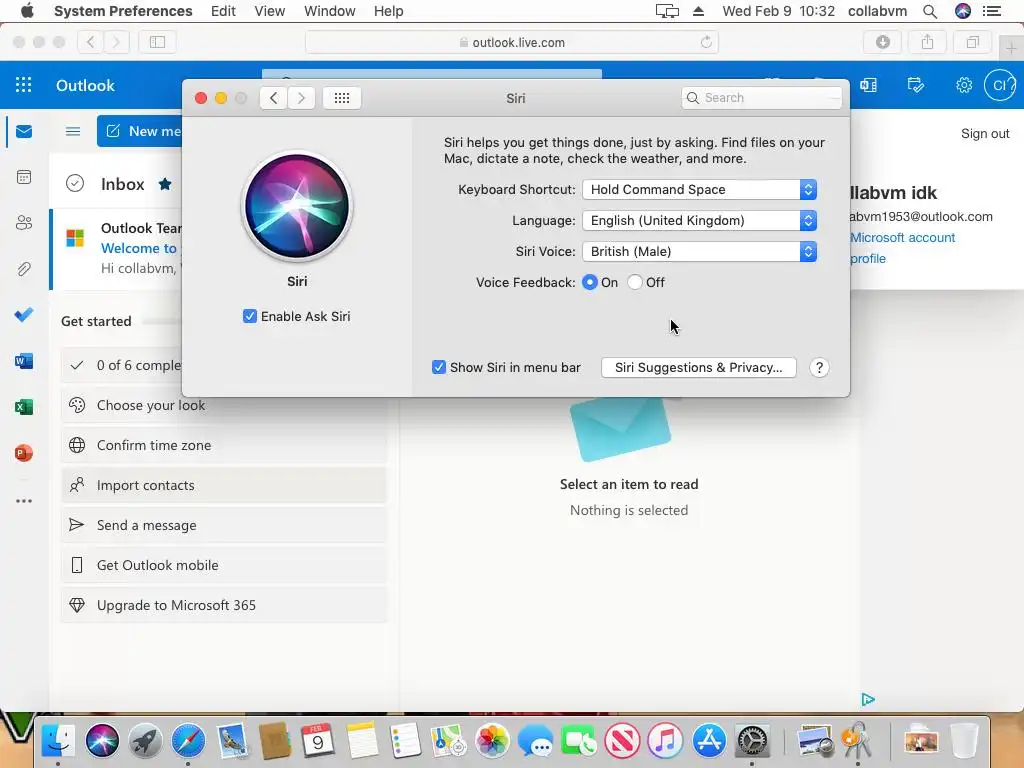The width and height of the screenshot is (1024, 768).
Task: Open Music app in the Dock
Action: point(665,741)
